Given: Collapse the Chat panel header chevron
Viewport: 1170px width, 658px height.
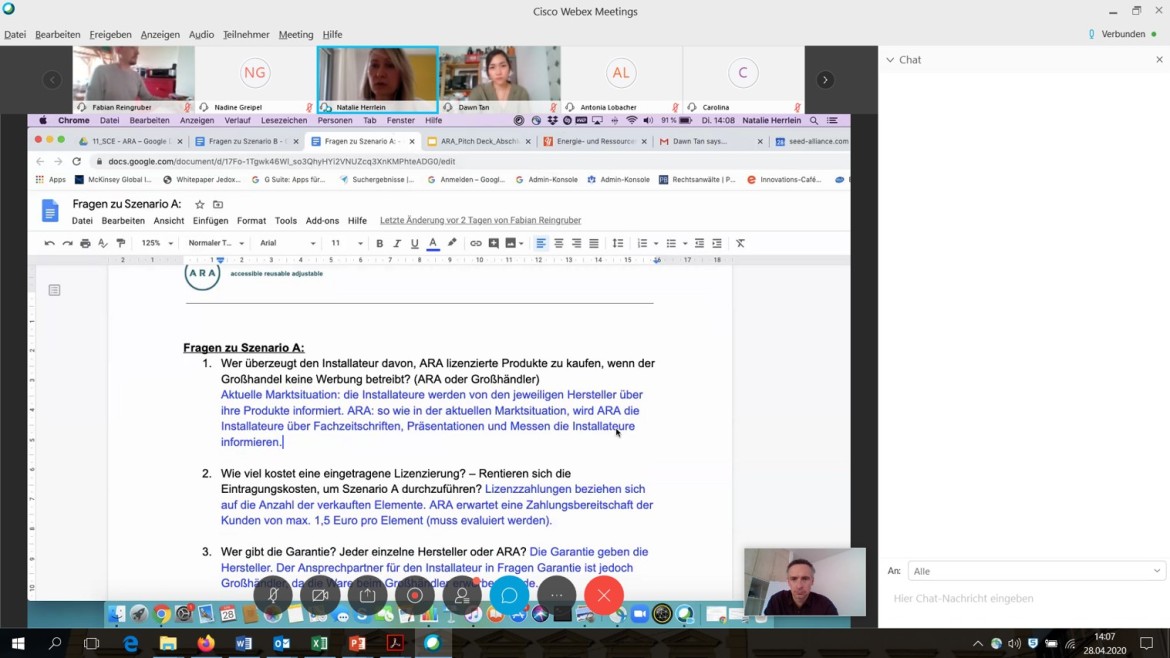Looking at the screenshot, I should [890, 60].
